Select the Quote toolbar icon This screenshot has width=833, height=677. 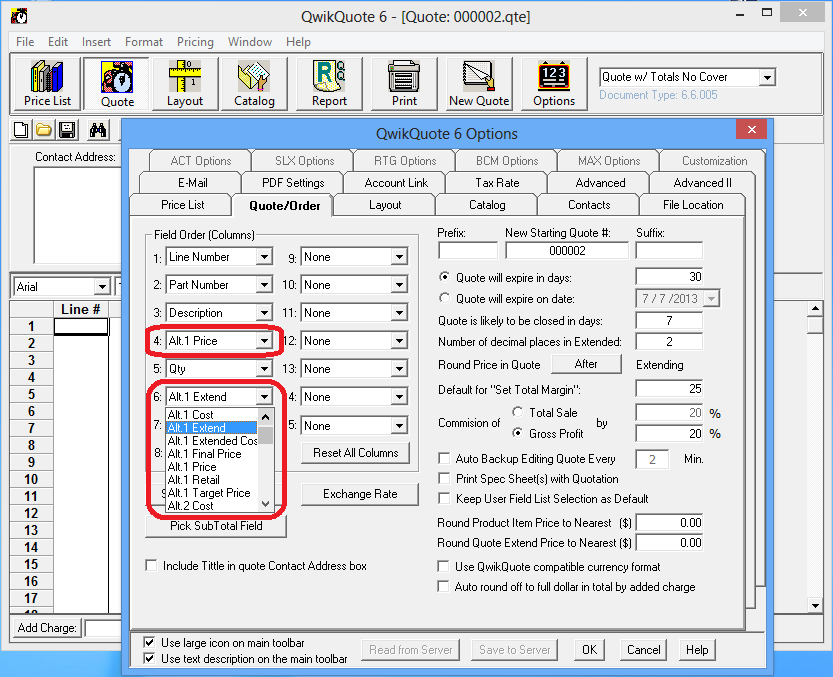(117, 84)
